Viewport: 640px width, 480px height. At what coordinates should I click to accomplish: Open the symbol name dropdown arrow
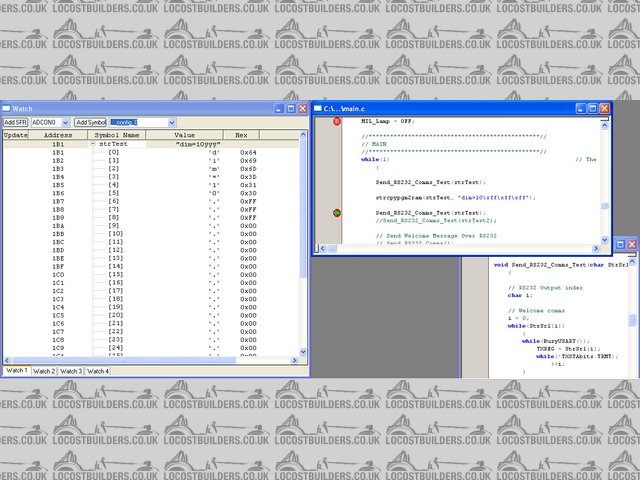[172, 122]
